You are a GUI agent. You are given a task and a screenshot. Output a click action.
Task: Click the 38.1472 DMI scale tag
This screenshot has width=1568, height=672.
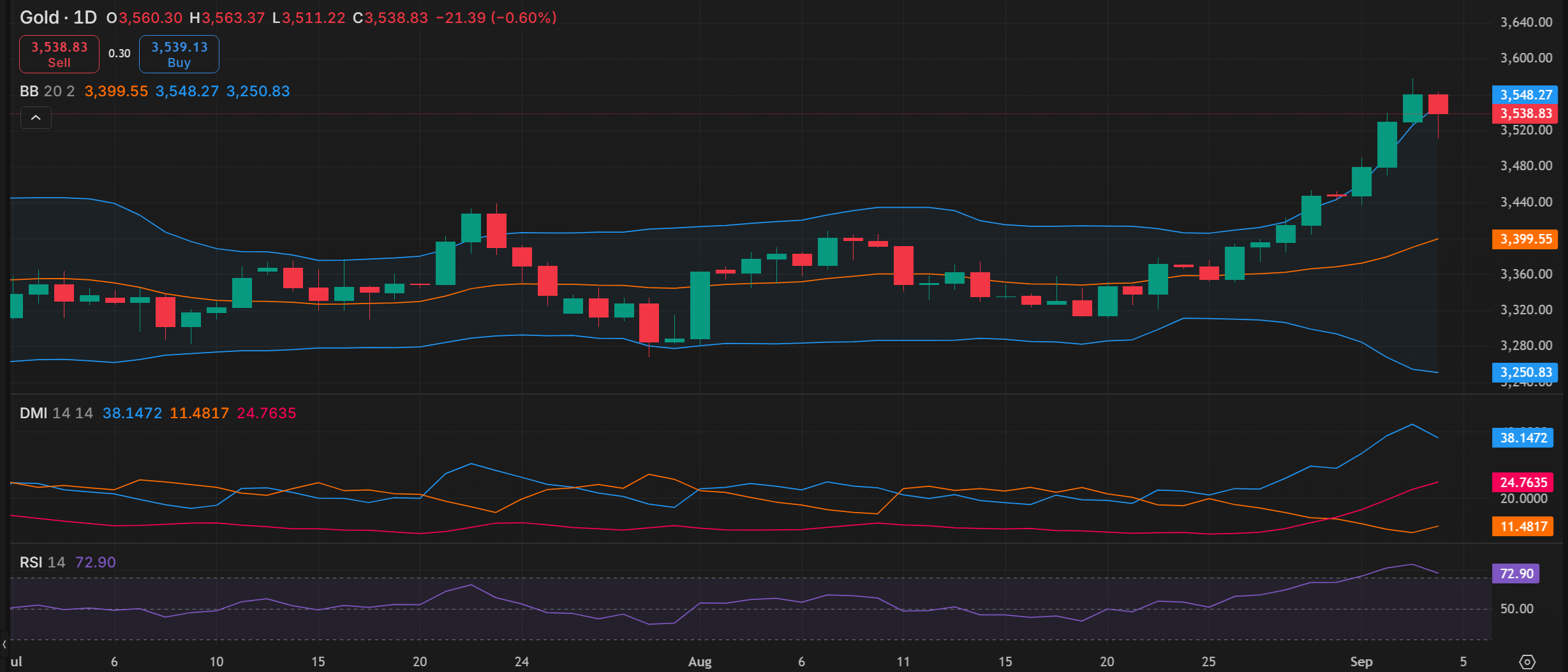tap(1523, 438)
